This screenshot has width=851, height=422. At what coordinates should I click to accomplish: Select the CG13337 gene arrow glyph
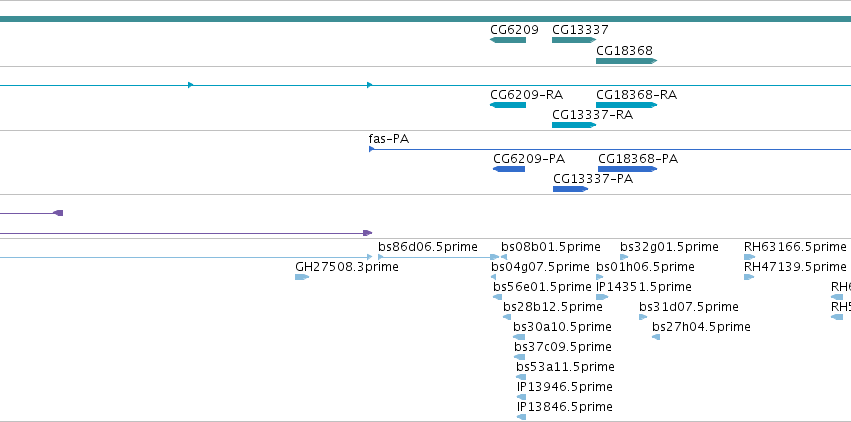click(574, 40)
